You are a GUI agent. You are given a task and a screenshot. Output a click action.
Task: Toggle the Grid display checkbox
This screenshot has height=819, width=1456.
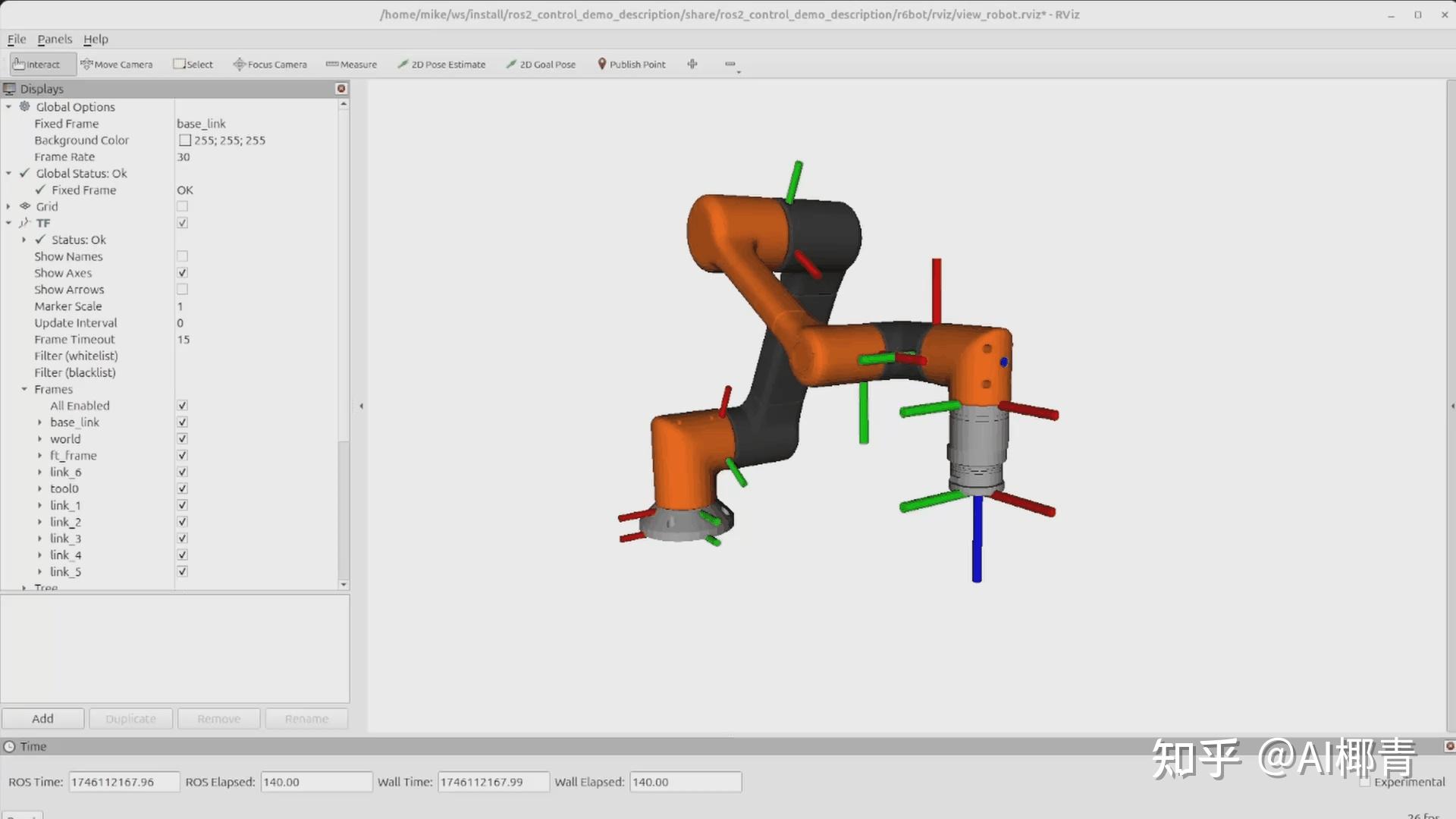click(x=182, y=206)
